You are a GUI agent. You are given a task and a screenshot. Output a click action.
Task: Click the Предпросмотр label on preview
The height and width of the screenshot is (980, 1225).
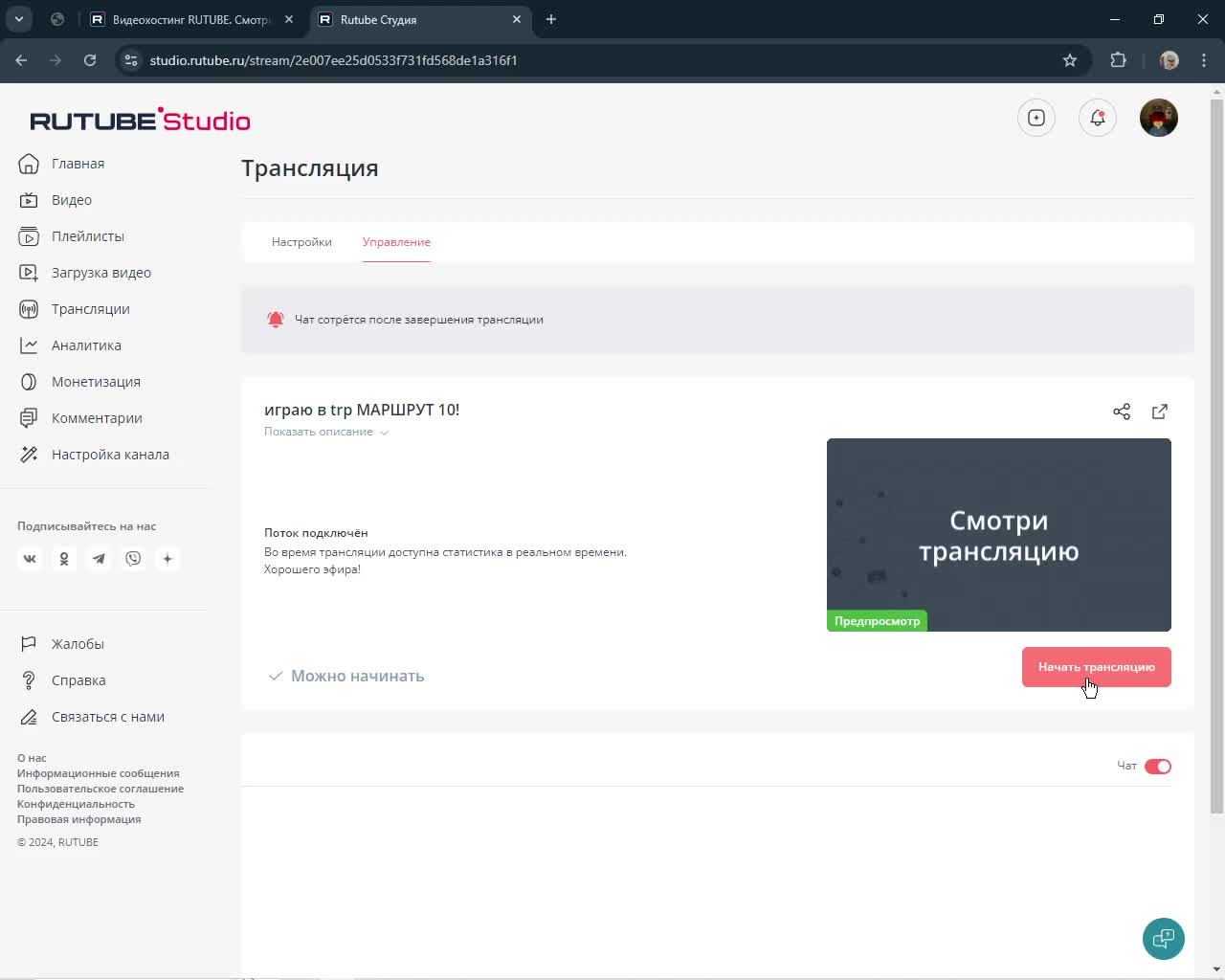(877, 621)
